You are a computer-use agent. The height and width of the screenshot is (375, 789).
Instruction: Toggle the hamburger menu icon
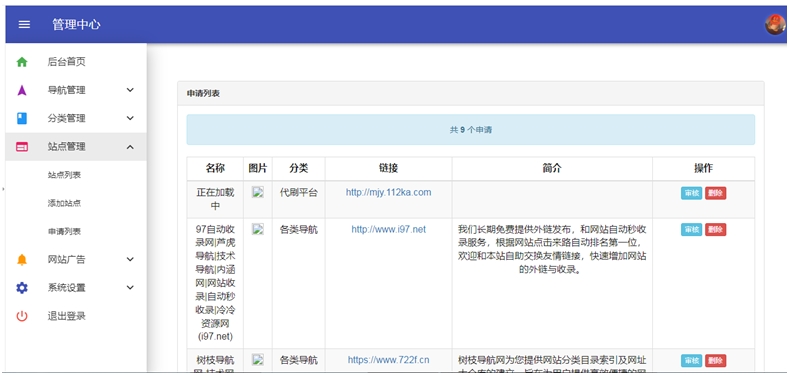click(24, 25)
